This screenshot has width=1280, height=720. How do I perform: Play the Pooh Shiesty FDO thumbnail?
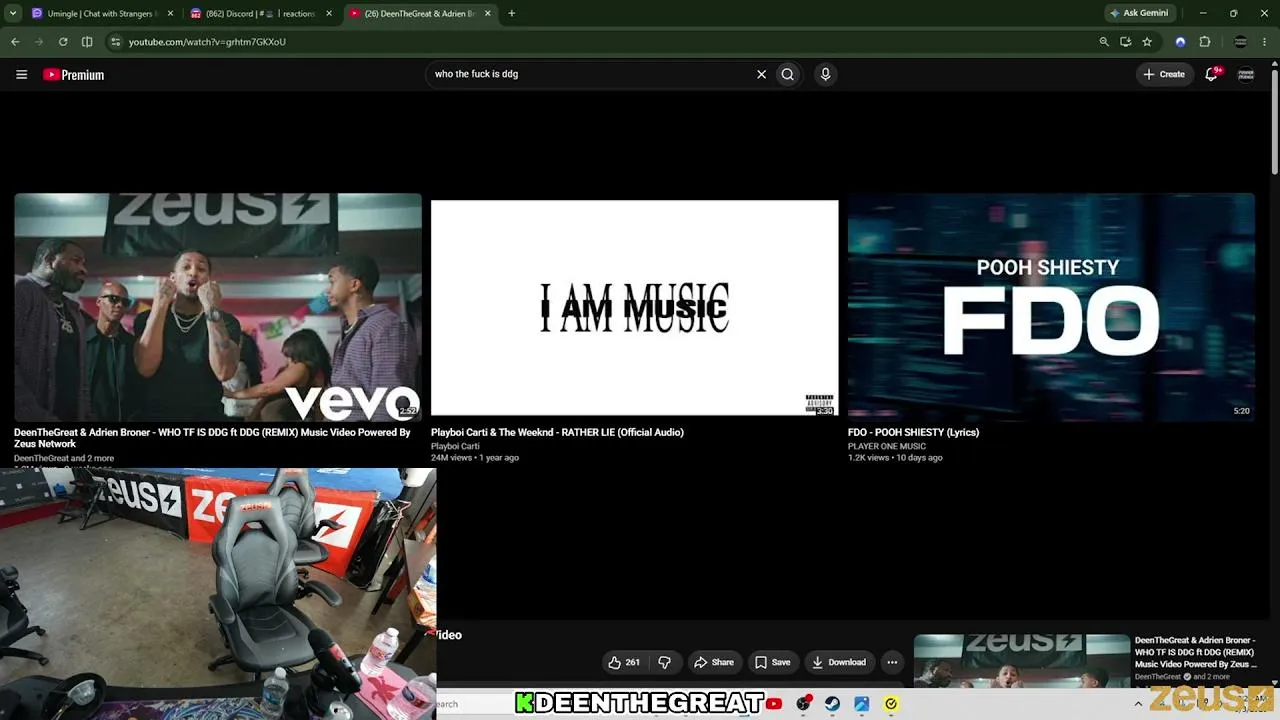[x=1051, y=307]
